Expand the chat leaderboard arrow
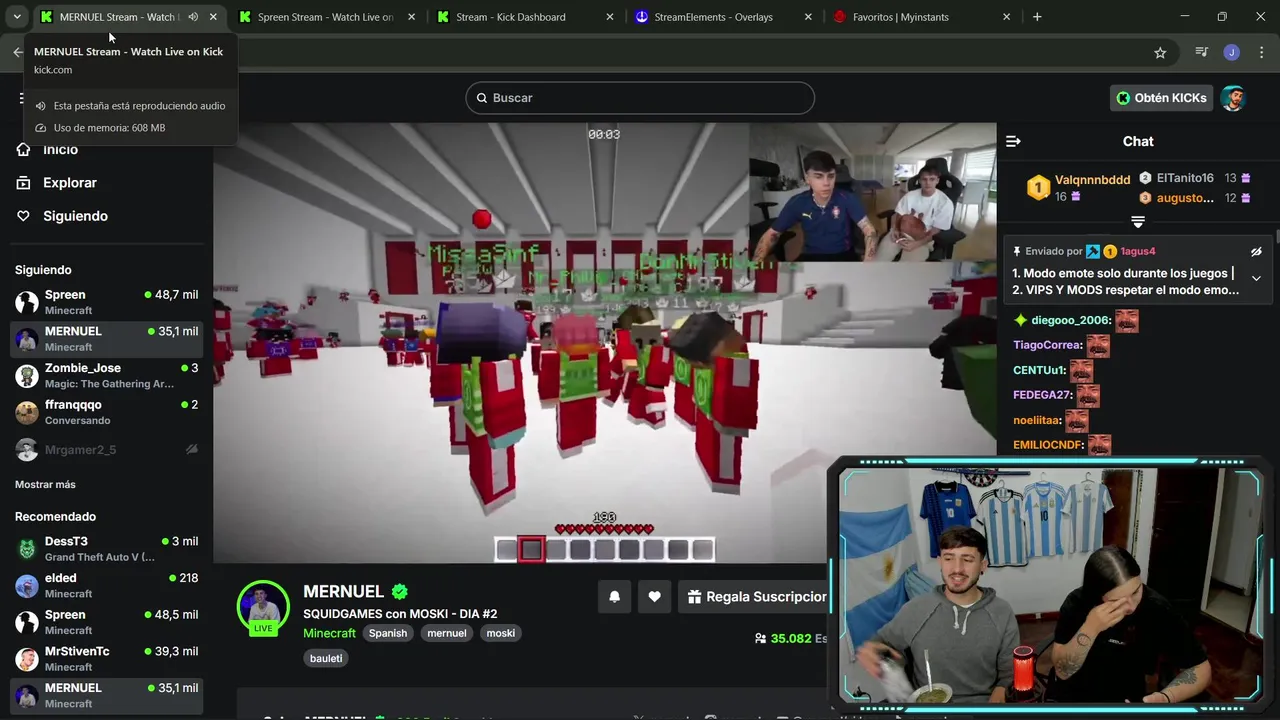Viewport: 1280px width, 720px height. 1138,222
